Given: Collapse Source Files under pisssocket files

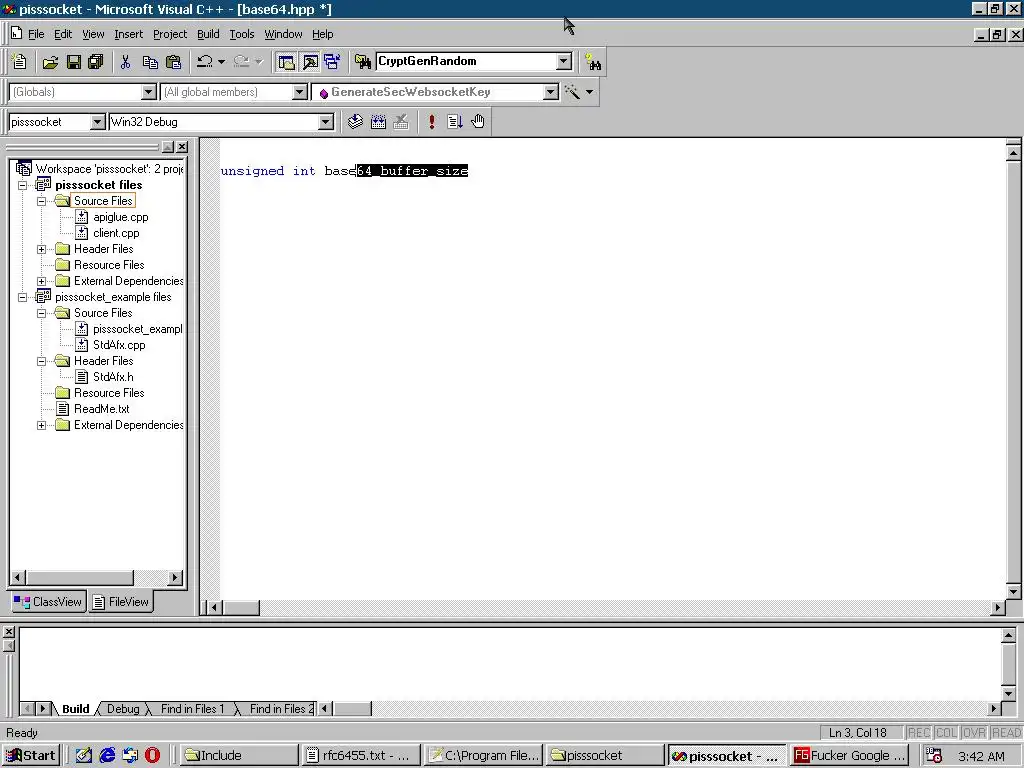Looking at the screenshot, I should click(41, 201).
